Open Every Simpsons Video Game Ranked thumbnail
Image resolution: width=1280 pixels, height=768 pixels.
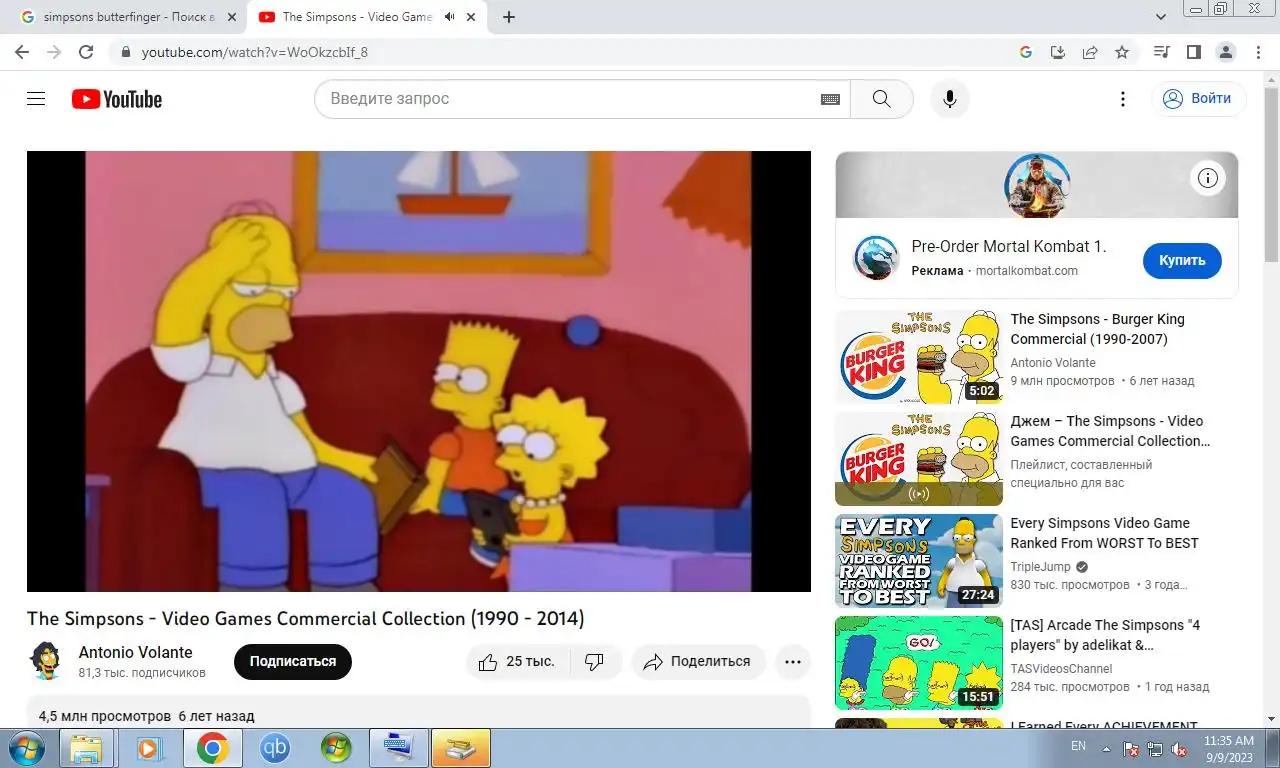pos(919,561)
